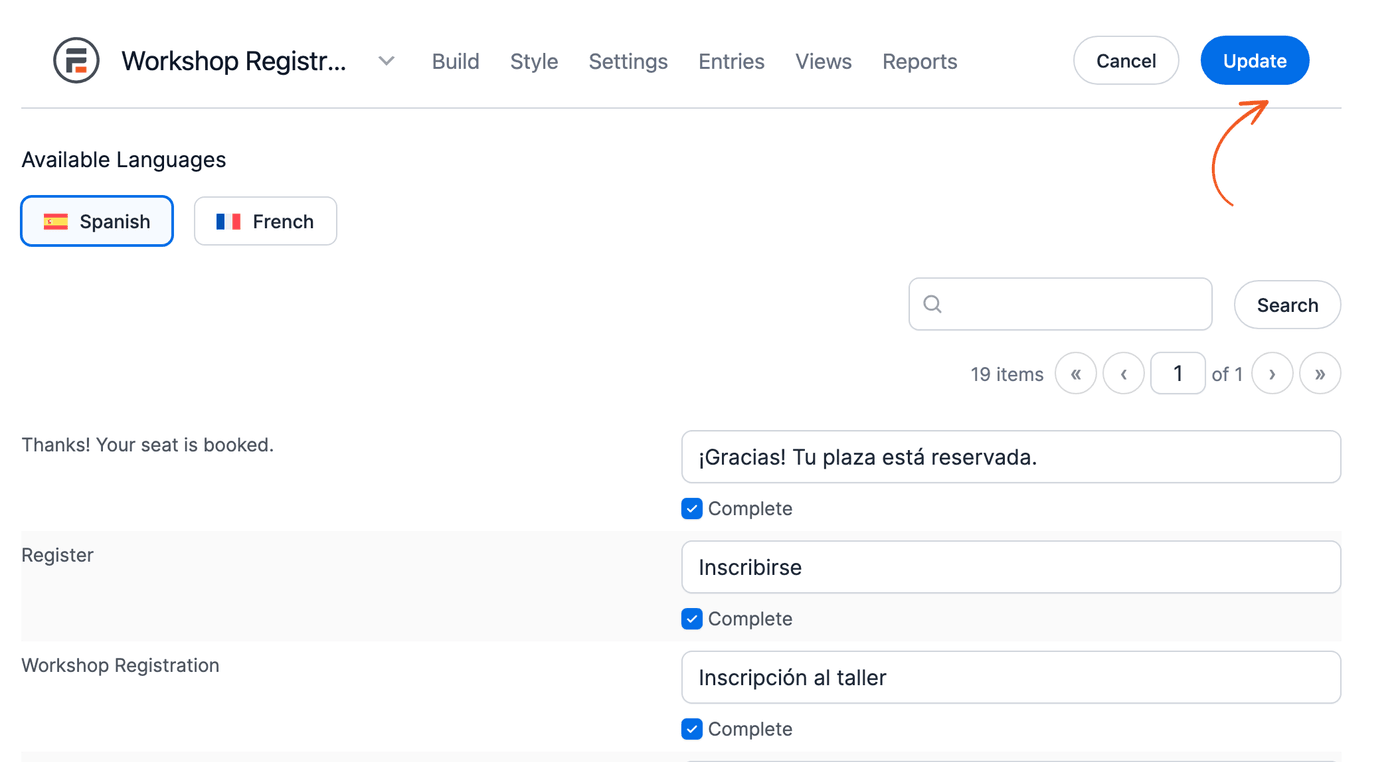Click the current page number field

pyautogui.click(x=1178, y=374)
